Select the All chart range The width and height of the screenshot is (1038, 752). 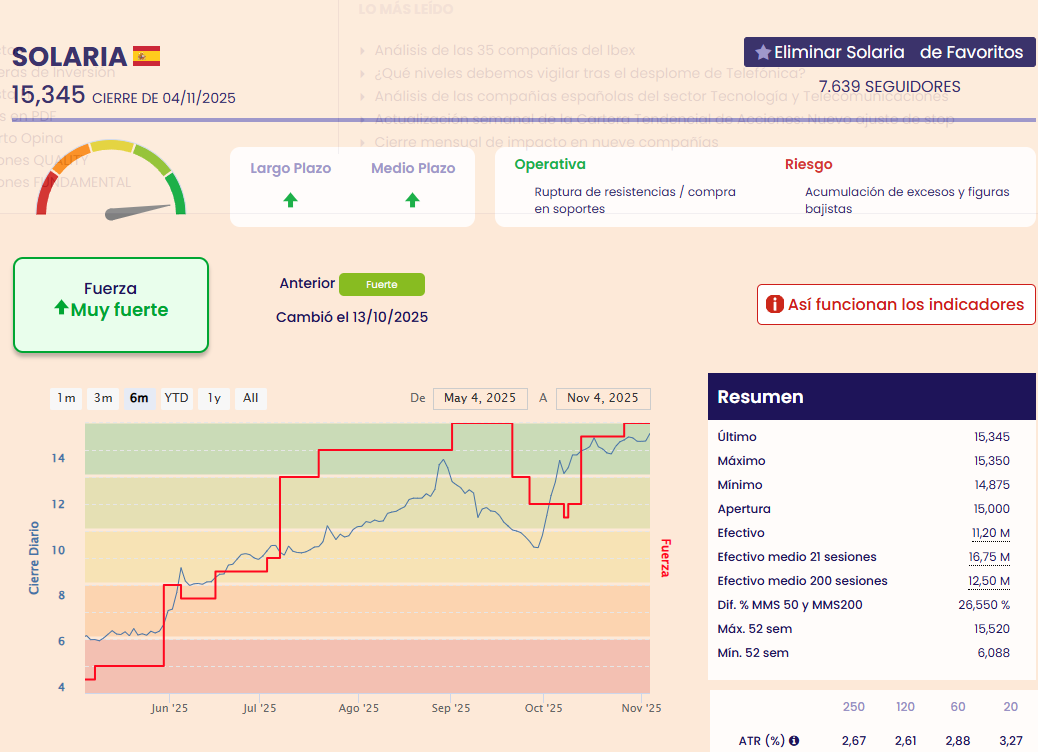(x=251, y=399)
